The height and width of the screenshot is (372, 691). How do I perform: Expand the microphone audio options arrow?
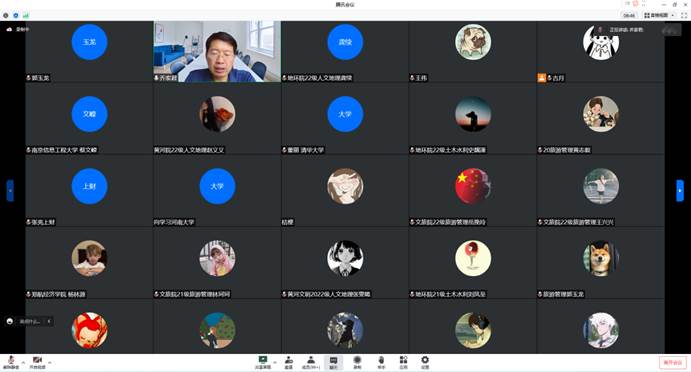coord(23,362)
